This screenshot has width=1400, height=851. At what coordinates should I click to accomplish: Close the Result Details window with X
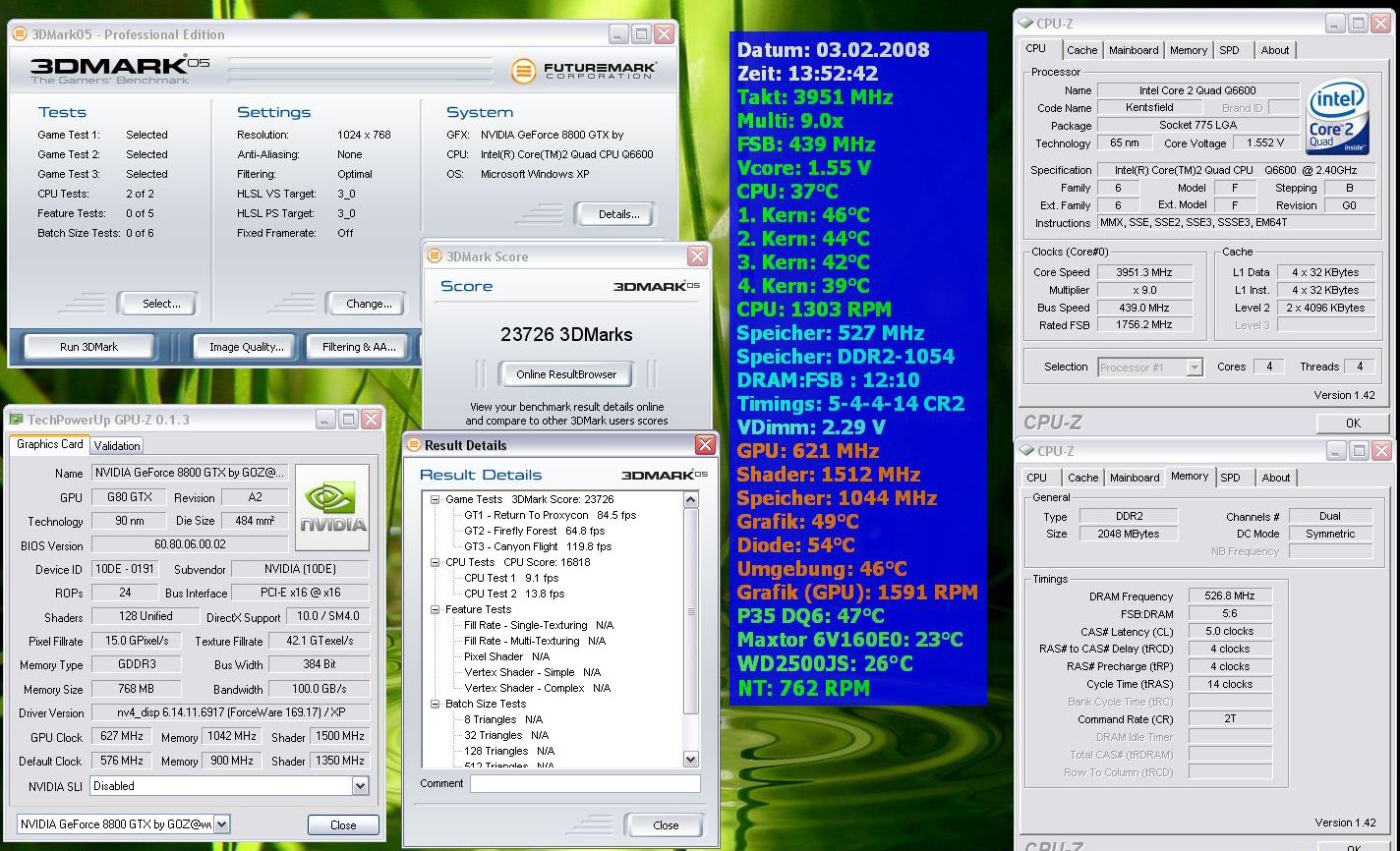click(705, 445)
